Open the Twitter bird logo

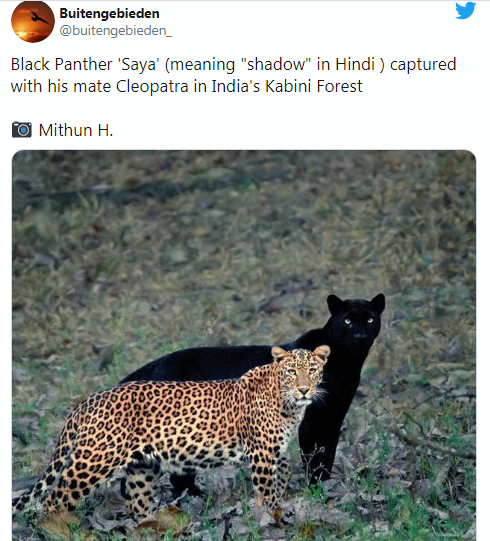(x=466, y=11)
